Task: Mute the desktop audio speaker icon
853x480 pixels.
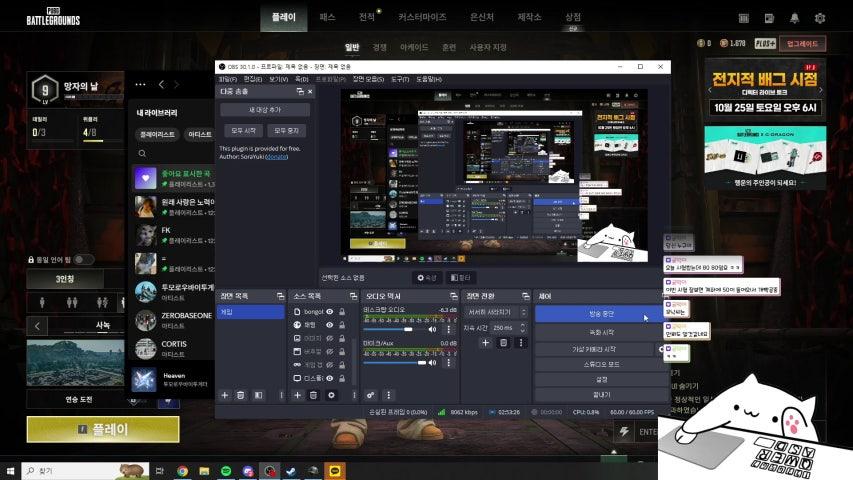Action: coord(432,329)
